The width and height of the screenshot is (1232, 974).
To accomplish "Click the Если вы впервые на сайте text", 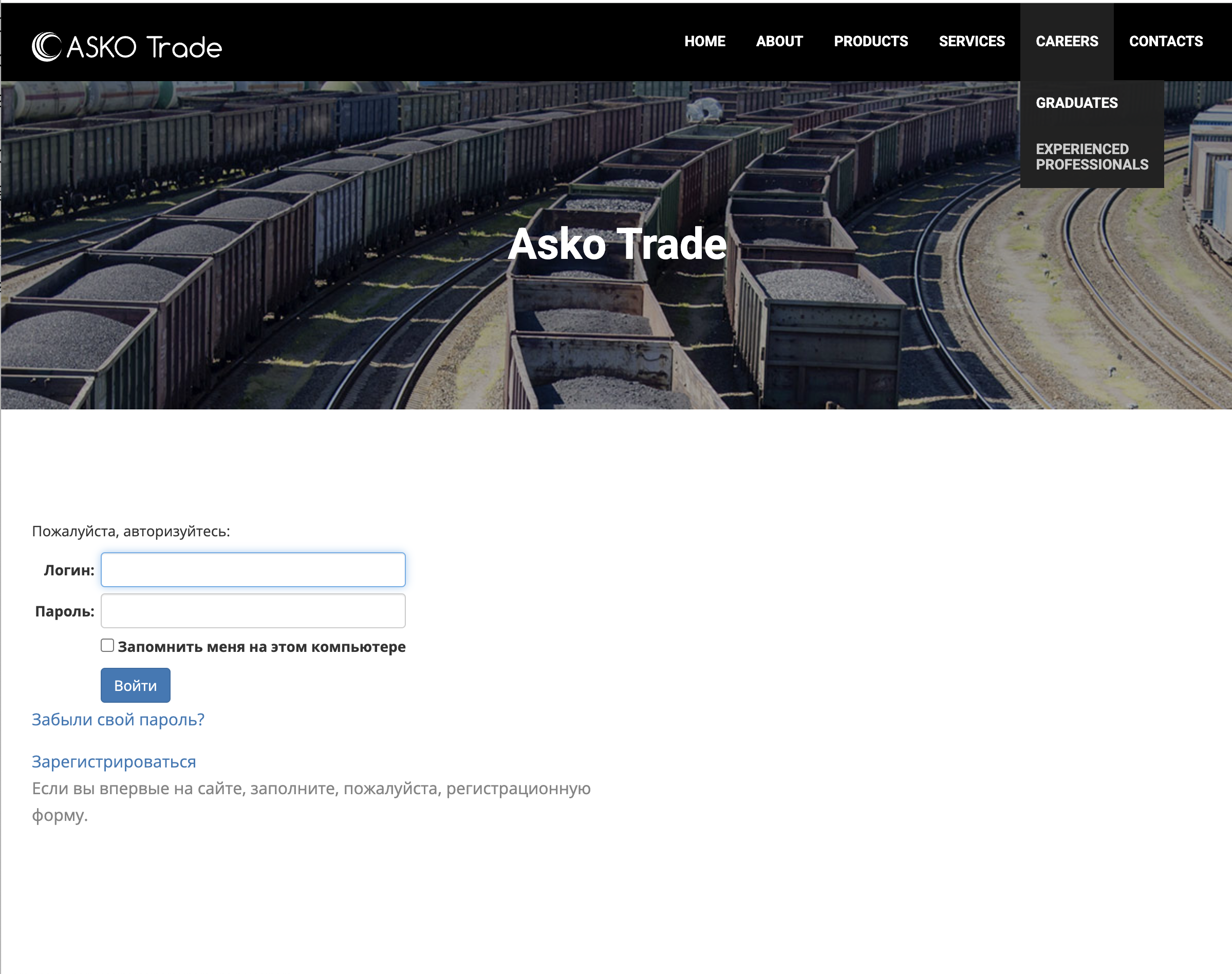I will click(311, 802).
